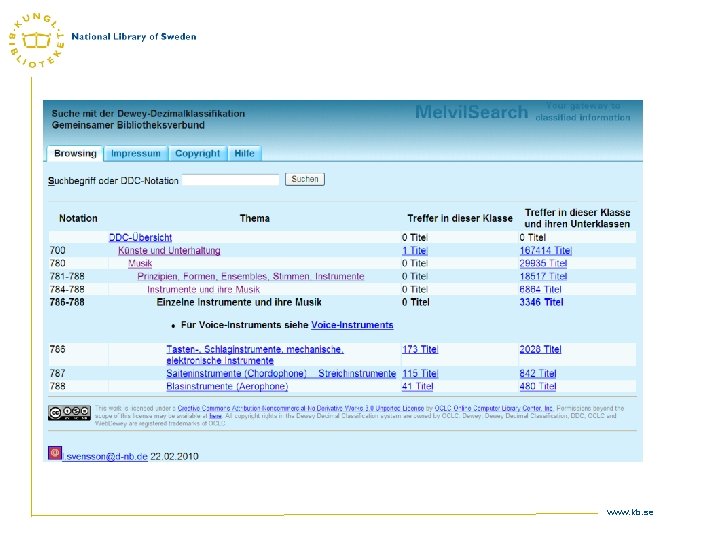Click the 6884 Titel link
This screenshot has height=540, width=720.
point(540,289)
